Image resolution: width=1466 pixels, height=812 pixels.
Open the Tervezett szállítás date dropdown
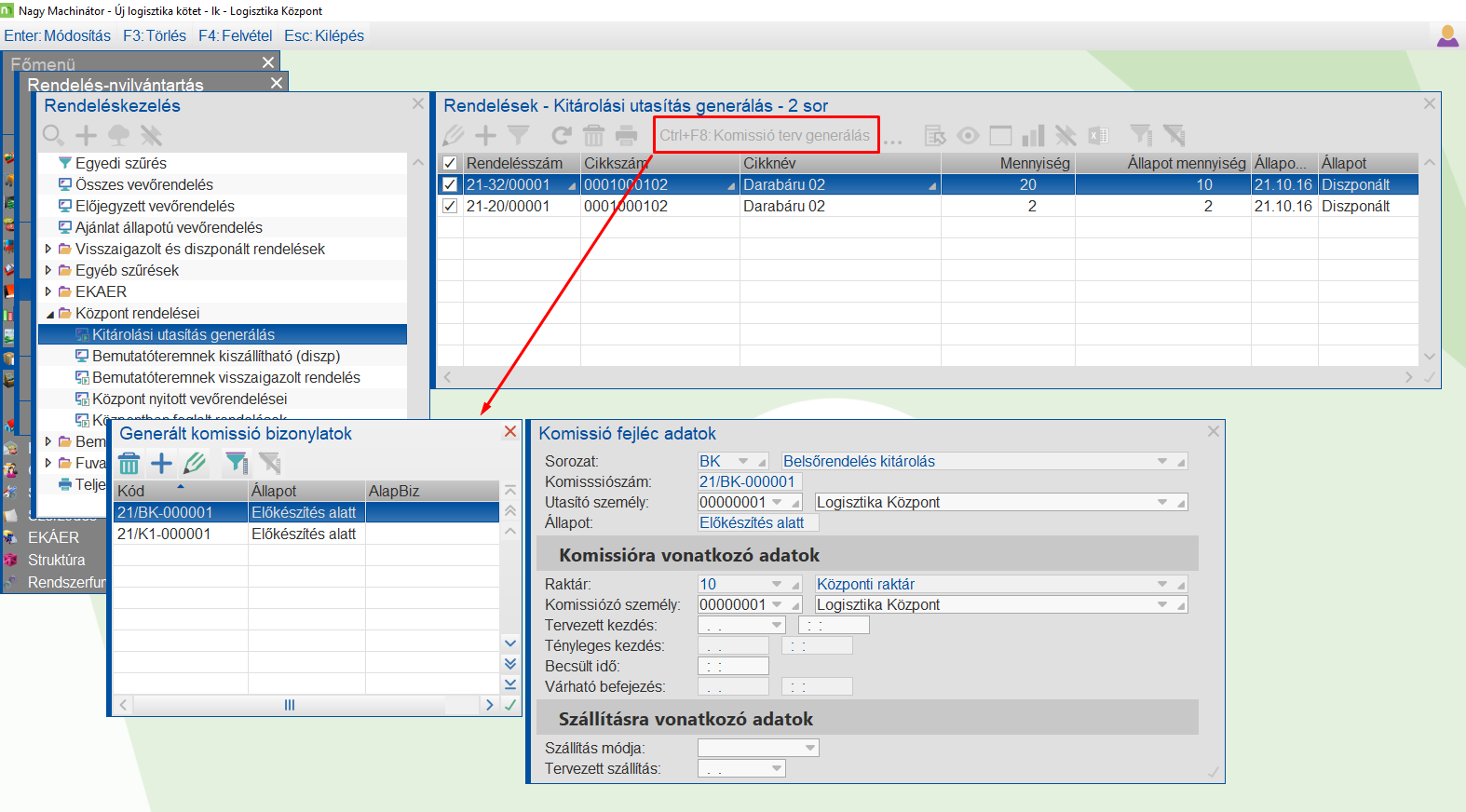777,768
